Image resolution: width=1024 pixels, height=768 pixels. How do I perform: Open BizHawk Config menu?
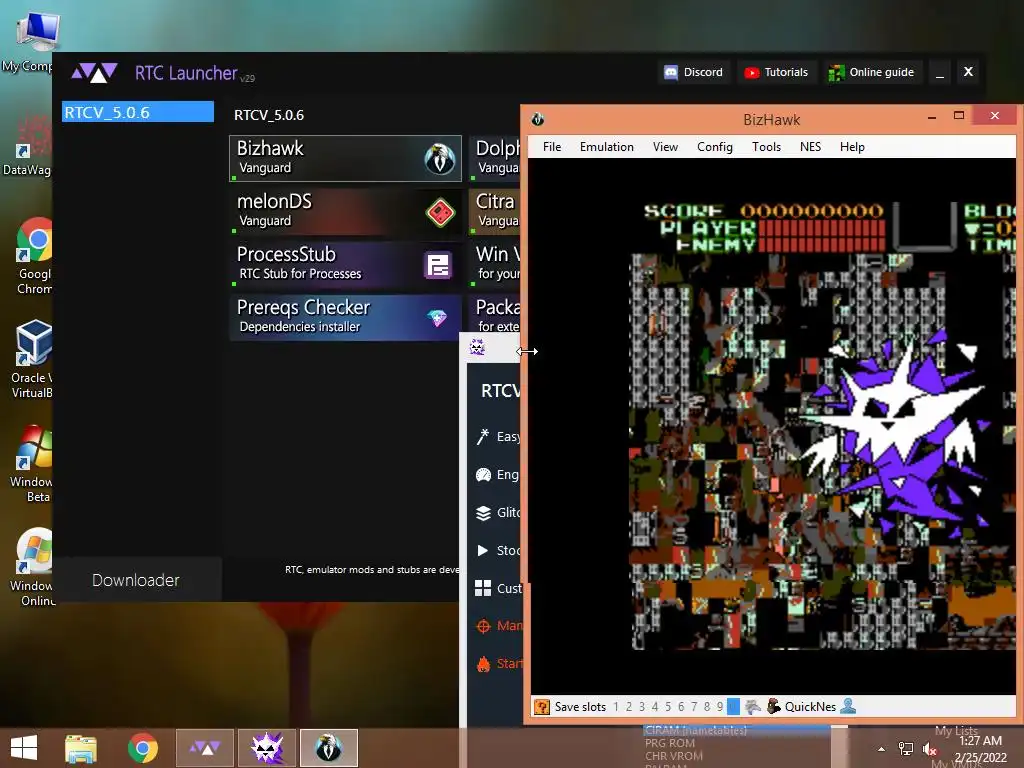coord(714,147)
